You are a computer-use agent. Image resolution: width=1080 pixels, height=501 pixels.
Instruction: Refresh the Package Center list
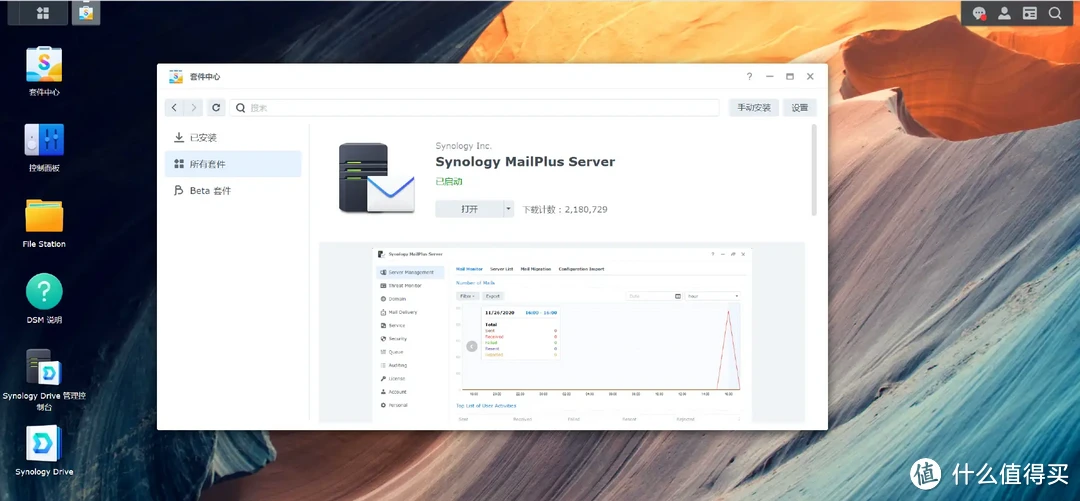pos(217,107)
